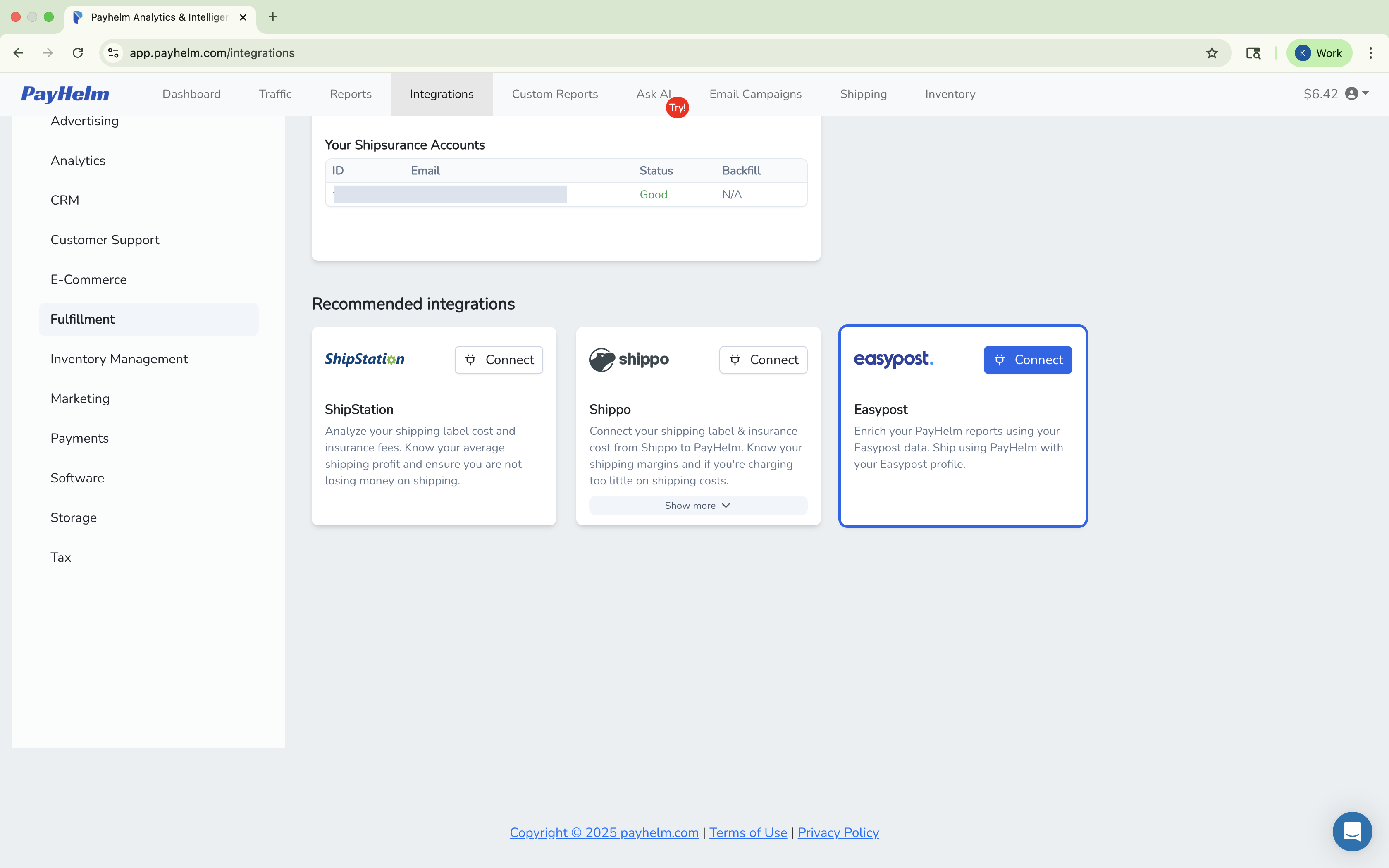The height and width of the screenshot is (868, 1389).
Task: Open the chat support bubble
Action: click(x=1352, y=831)
